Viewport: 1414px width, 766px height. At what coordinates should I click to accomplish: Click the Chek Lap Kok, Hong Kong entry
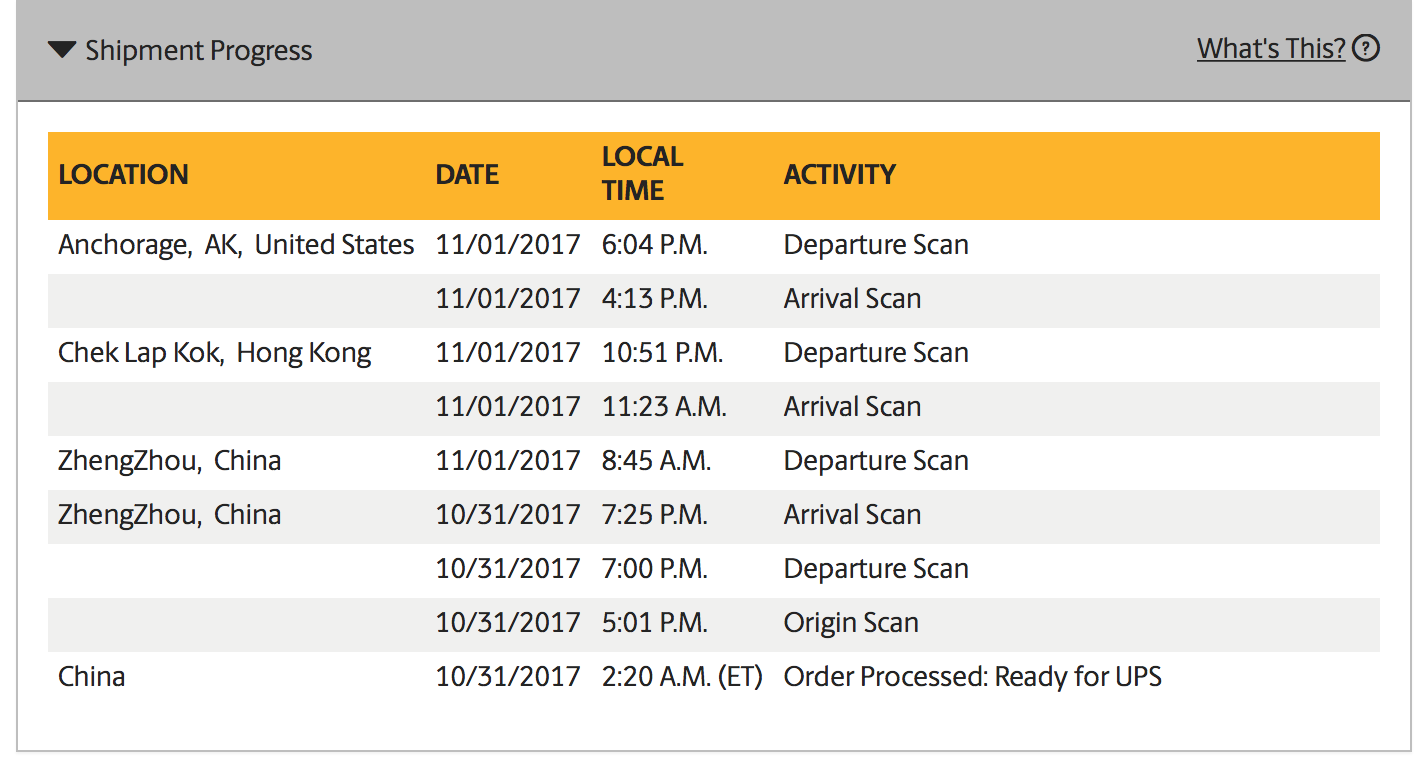click(x=215, y=353)
